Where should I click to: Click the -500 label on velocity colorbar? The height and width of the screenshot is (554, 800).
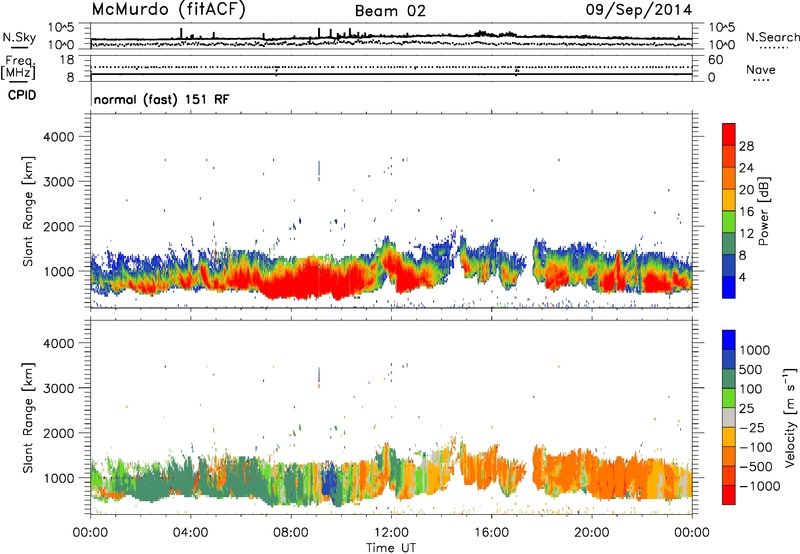point(756,467)
